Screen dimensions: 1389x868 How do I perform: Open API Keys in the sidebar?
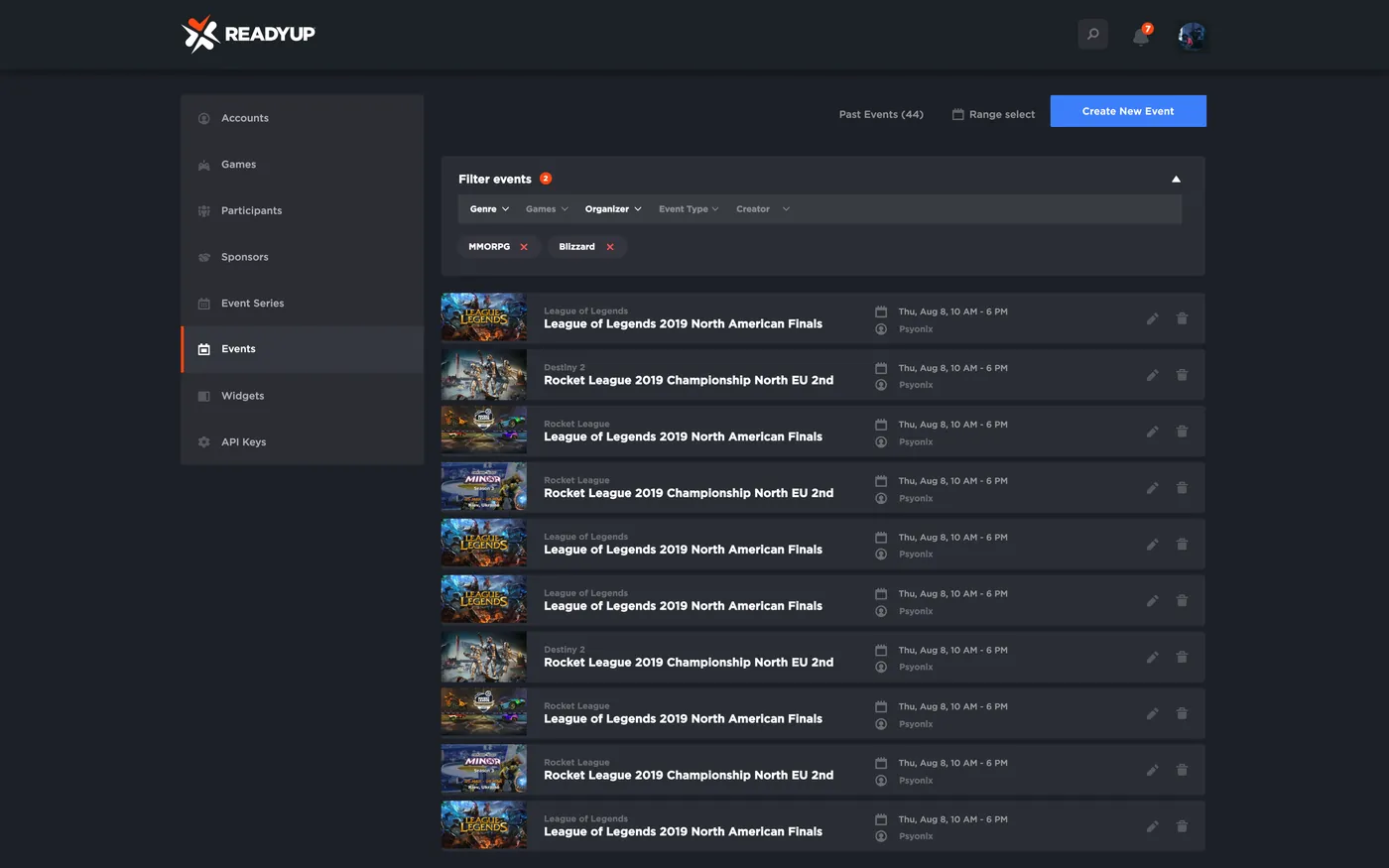click(303, 441)
